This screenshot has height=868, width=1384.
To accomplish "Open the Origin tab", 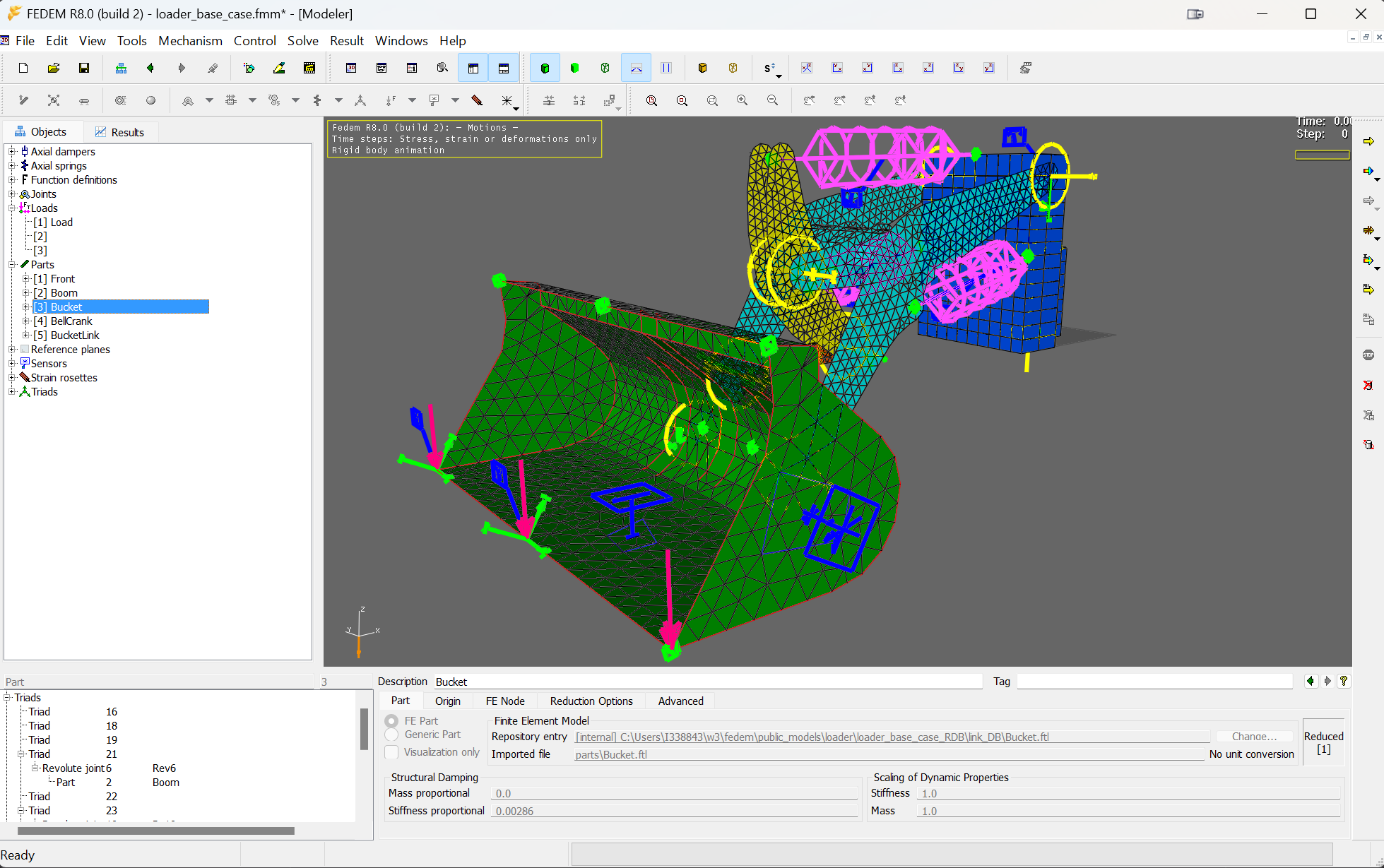I will point(448,701).
